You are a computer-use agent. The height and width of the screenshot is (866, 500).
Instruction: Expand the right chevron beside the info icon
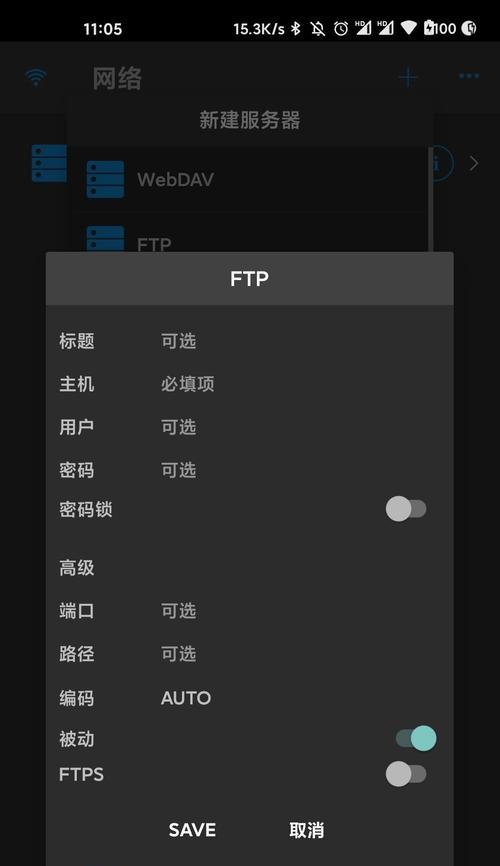[473, 163]
